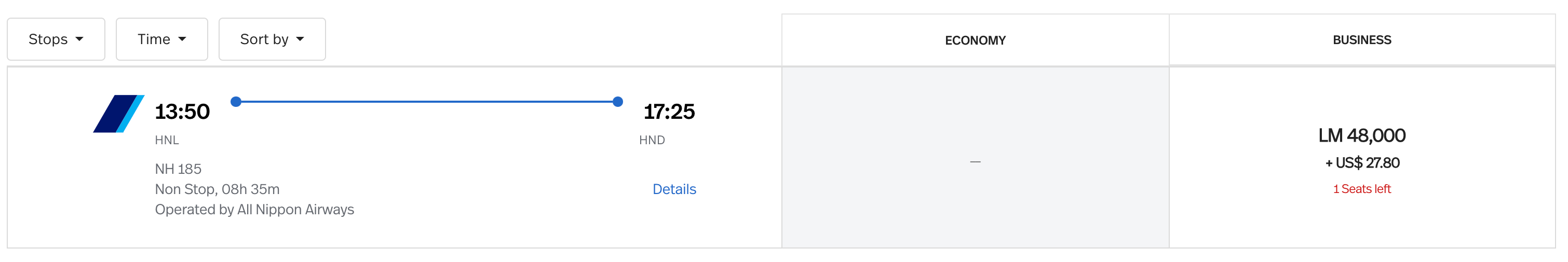Click the Stops dropdown caret arrow
The width and height of the screenshot is (1568, 262).
pos(79,39)
